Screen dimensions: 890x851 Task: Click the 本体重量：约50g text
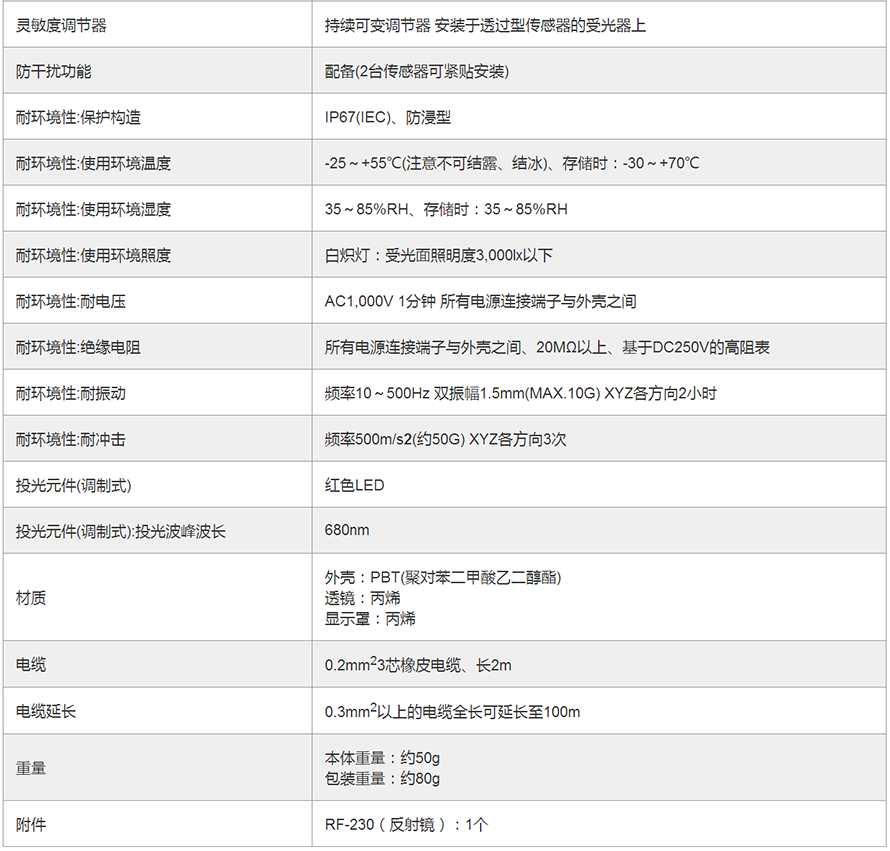click(382, 758)
